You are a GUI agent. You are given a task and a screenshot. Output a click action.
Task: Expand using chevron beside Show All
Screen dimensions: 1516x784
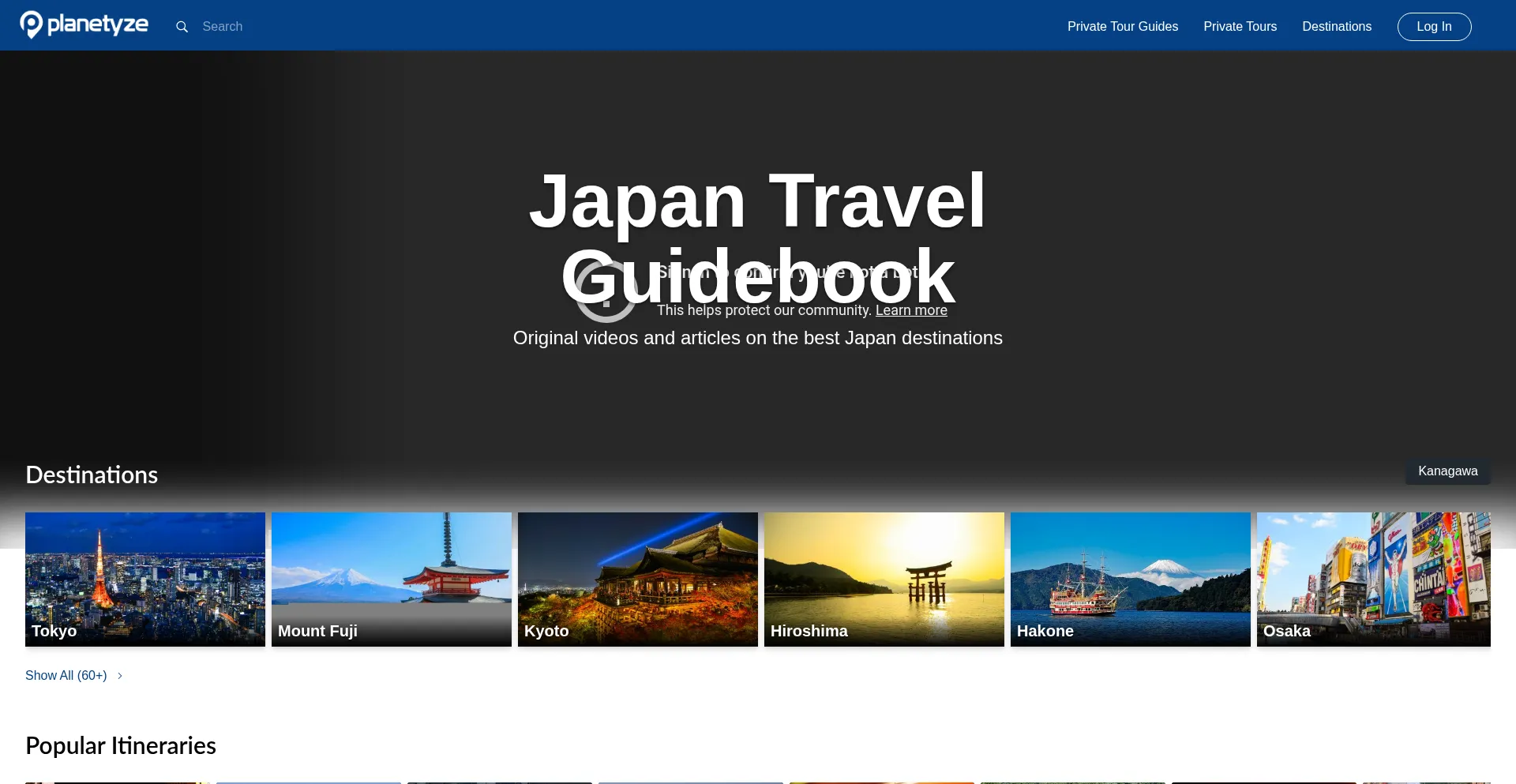[x=120, y=676]
